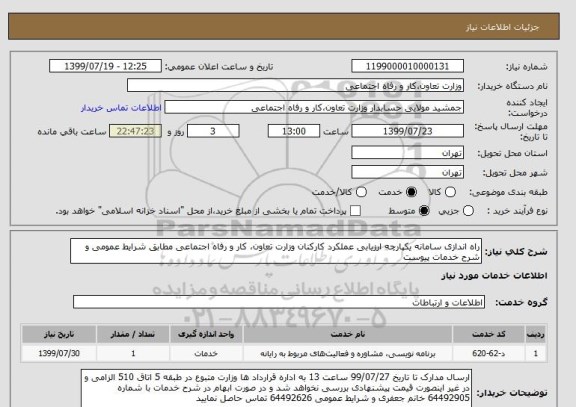Click service group field اطلاعات و ارتباطات
The width and height of the screenshot is (576, 407).
tap(279, 302)
